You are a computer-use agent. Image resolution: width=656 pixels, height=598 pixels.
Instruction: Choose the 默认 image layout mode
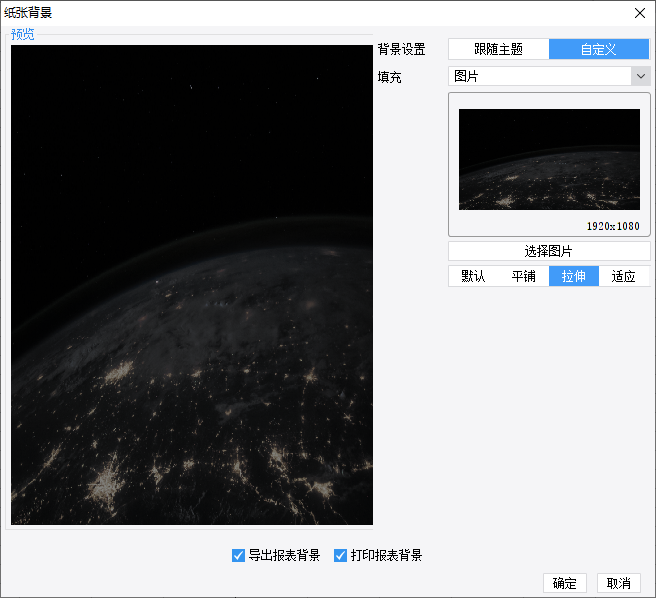pos(473,276)
